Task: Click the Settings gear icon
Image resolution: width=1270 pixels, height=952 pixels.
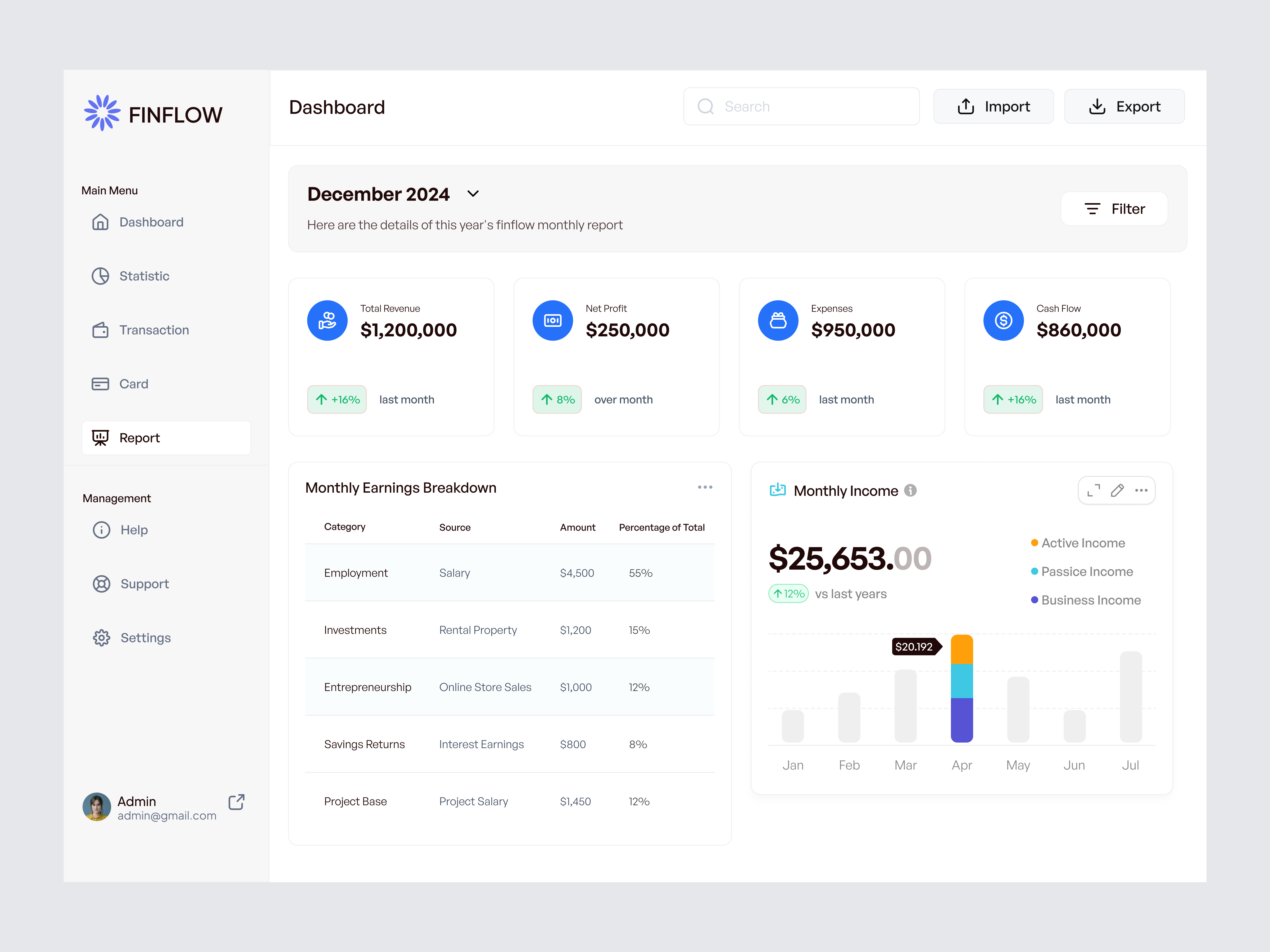Action: click(x=101, y=638)
